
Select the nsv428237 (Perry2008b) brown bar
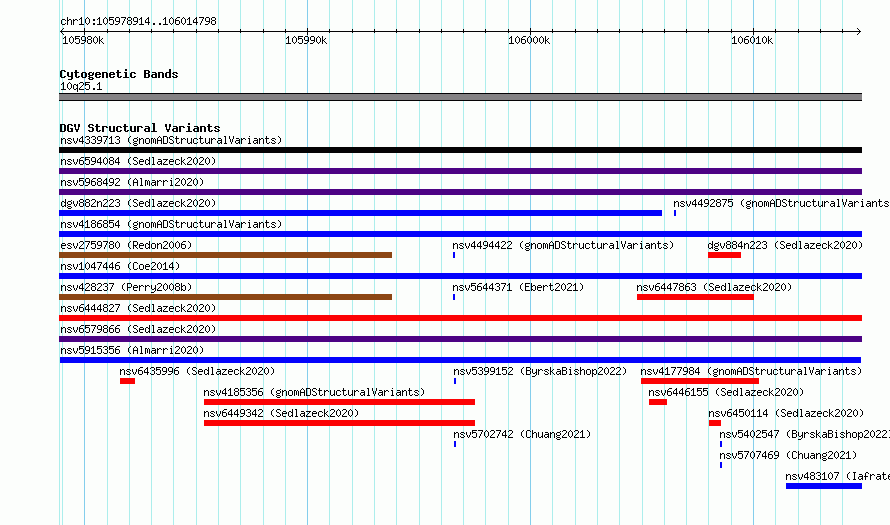coord(225,297)
